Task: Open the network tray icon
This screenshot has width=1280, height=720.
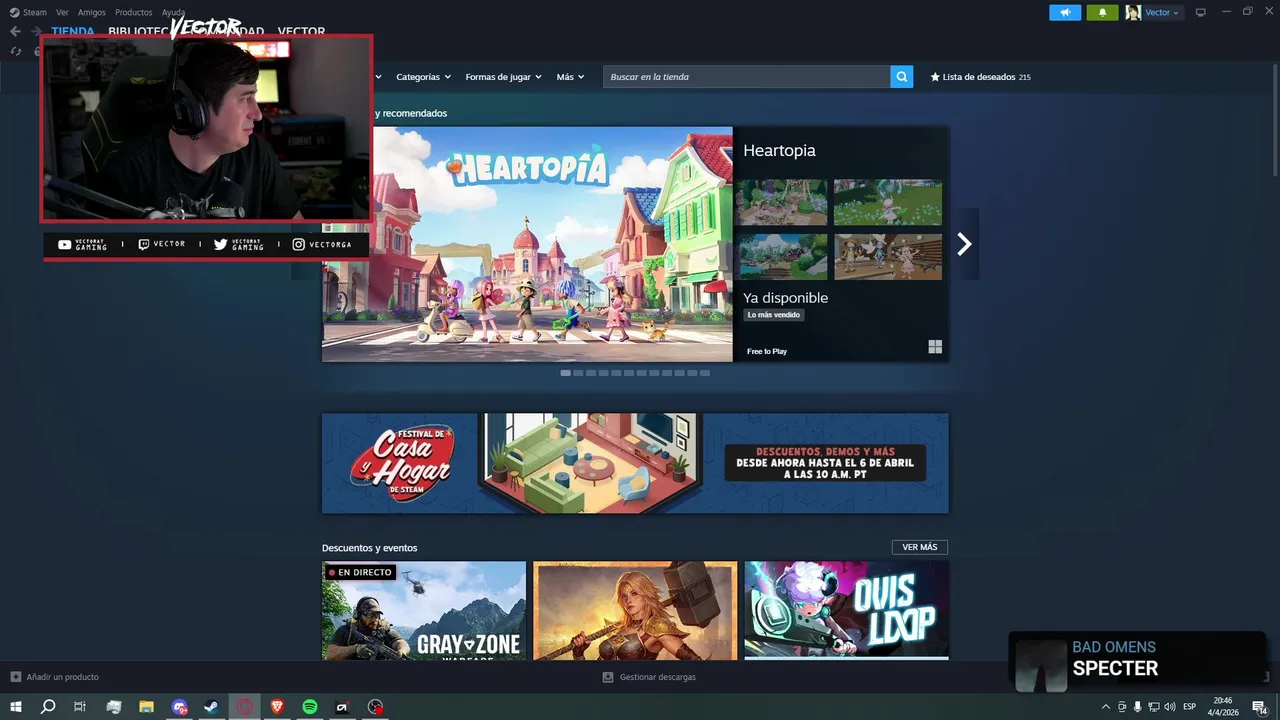Action: 1153,707
